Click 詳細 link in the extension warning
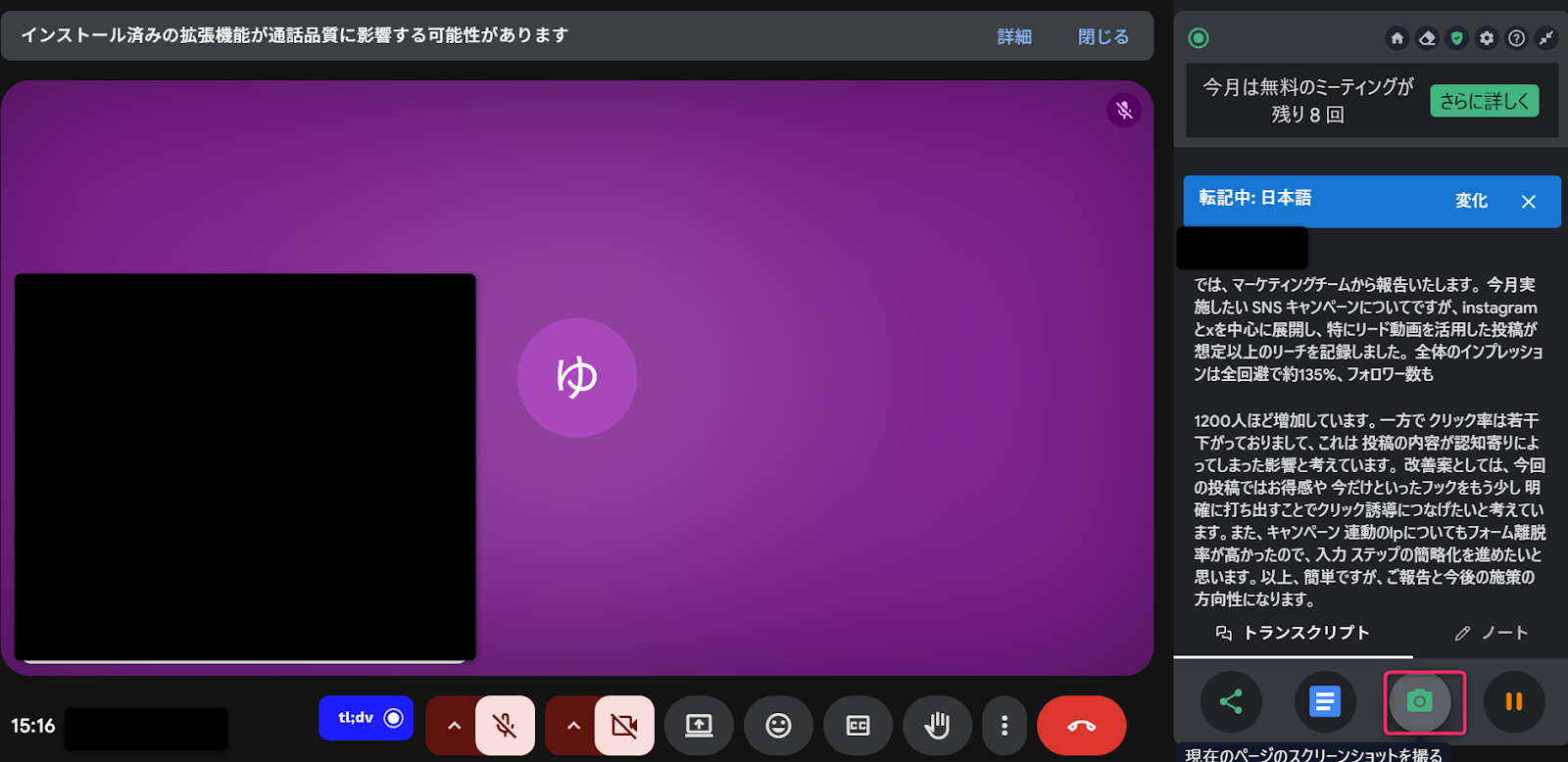The width and height of the screenshot is (1568, 762). click(1013, 37)
